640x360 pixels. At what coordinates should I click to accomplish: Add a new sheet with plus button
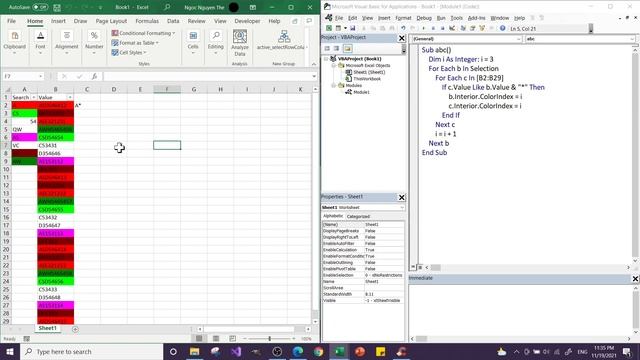(x=75, y=329)
